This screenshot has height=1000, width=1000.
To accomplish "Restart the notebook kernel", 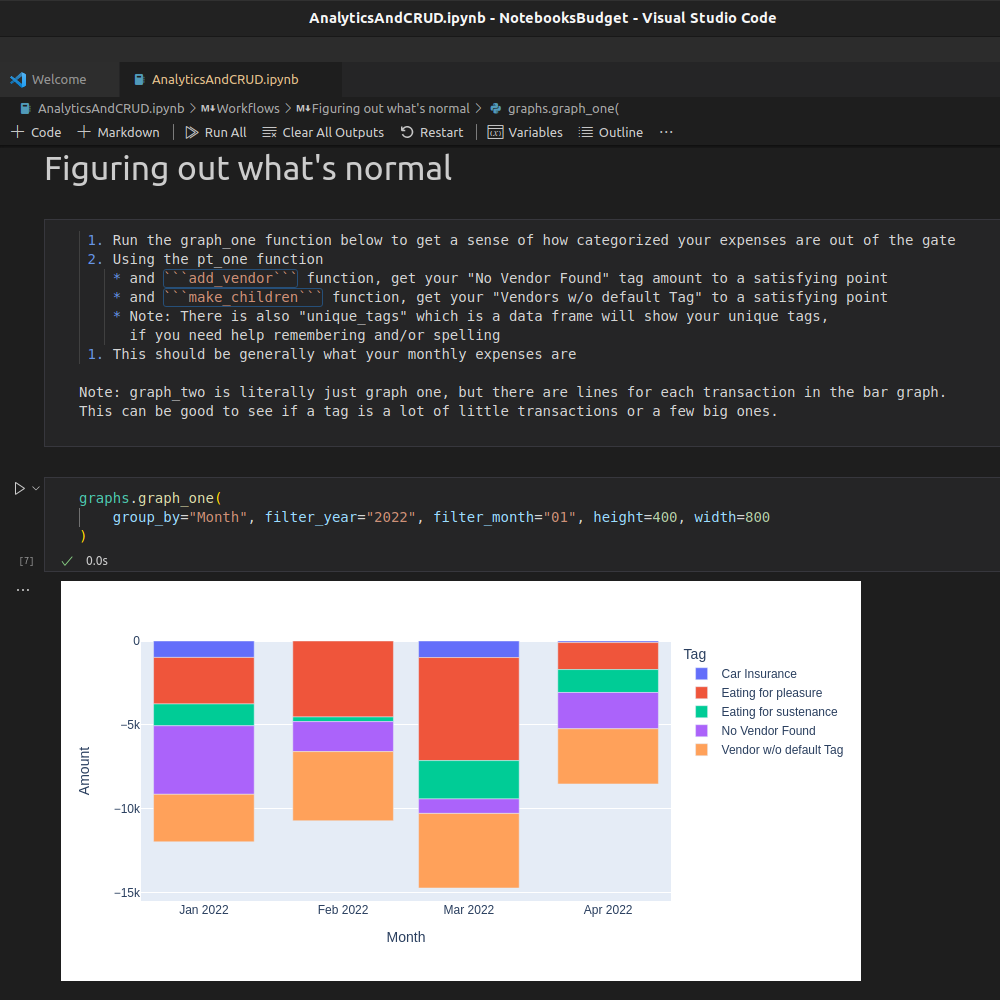I will click(432, 133).
